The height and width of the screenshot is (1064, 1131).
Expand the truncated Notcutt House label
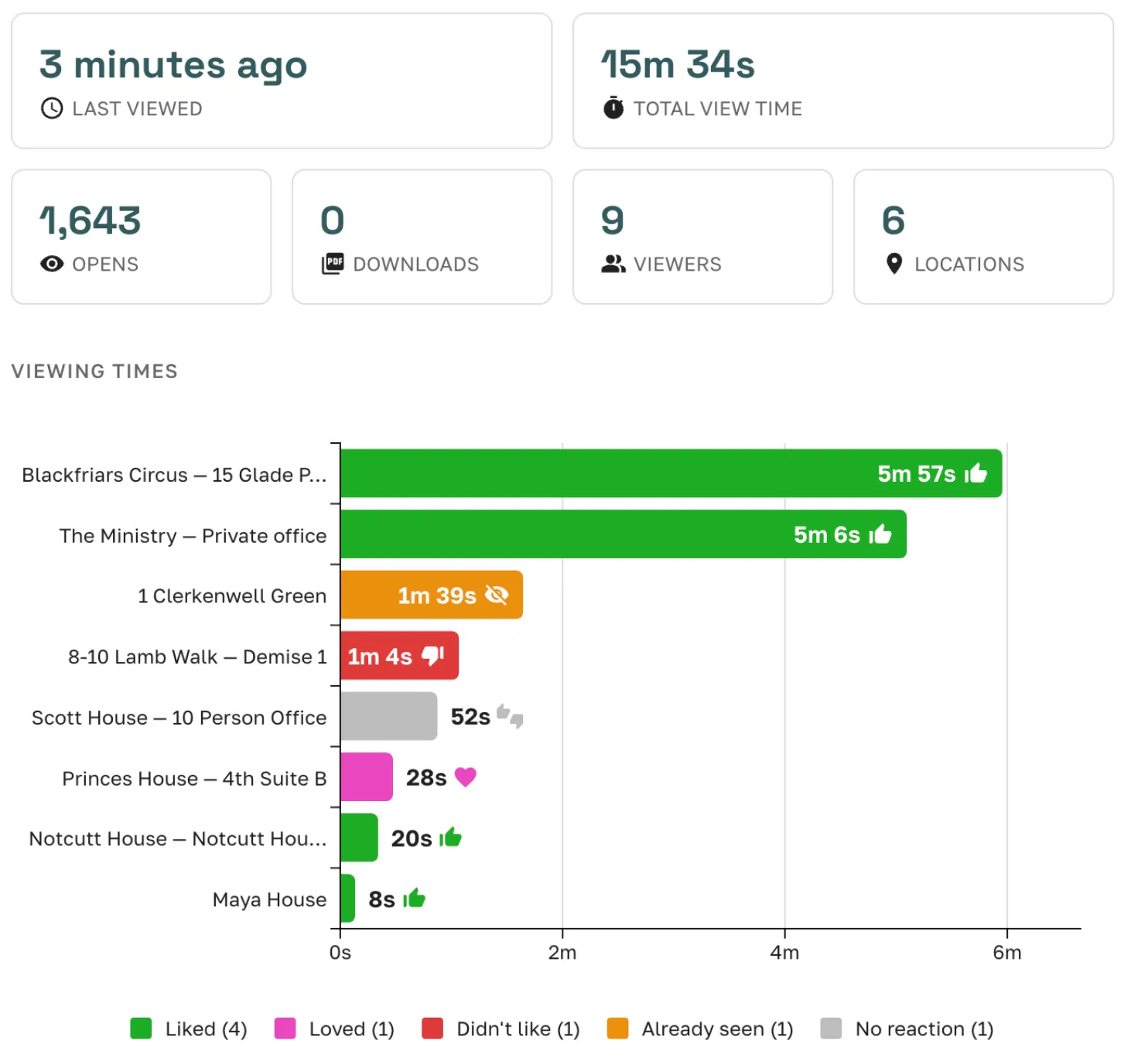177,838
